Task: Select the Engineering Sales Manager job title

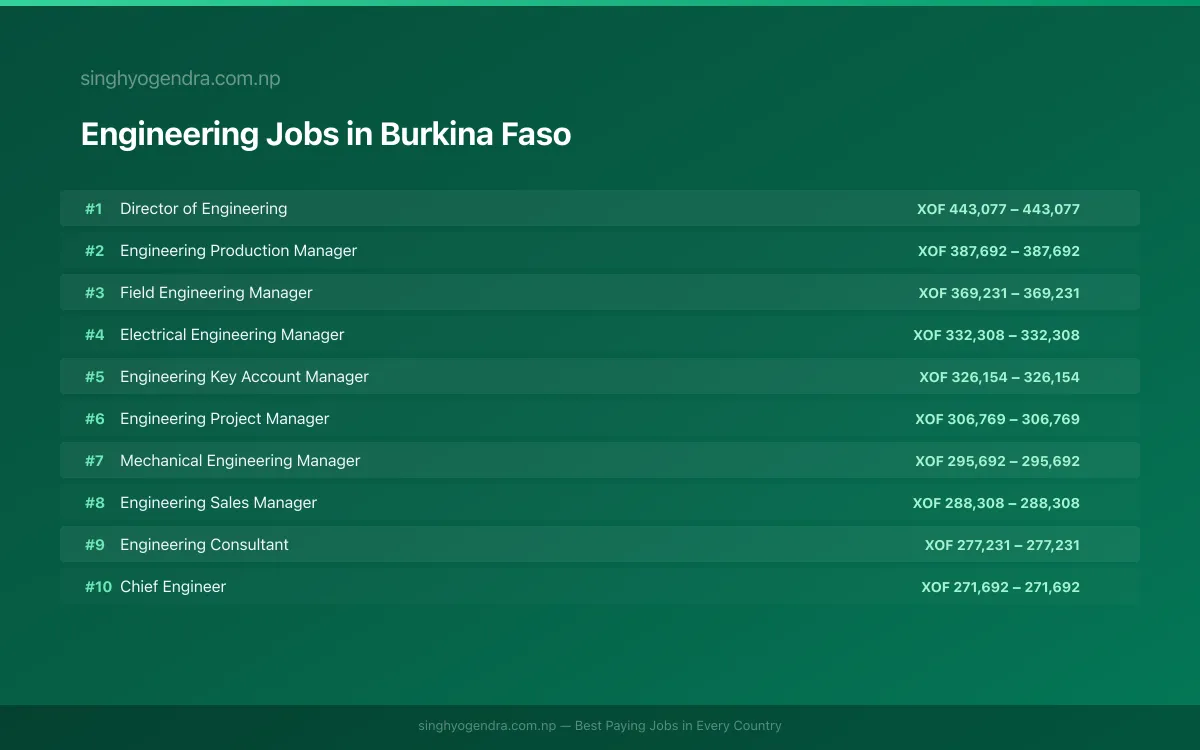Action: point(218,503)
